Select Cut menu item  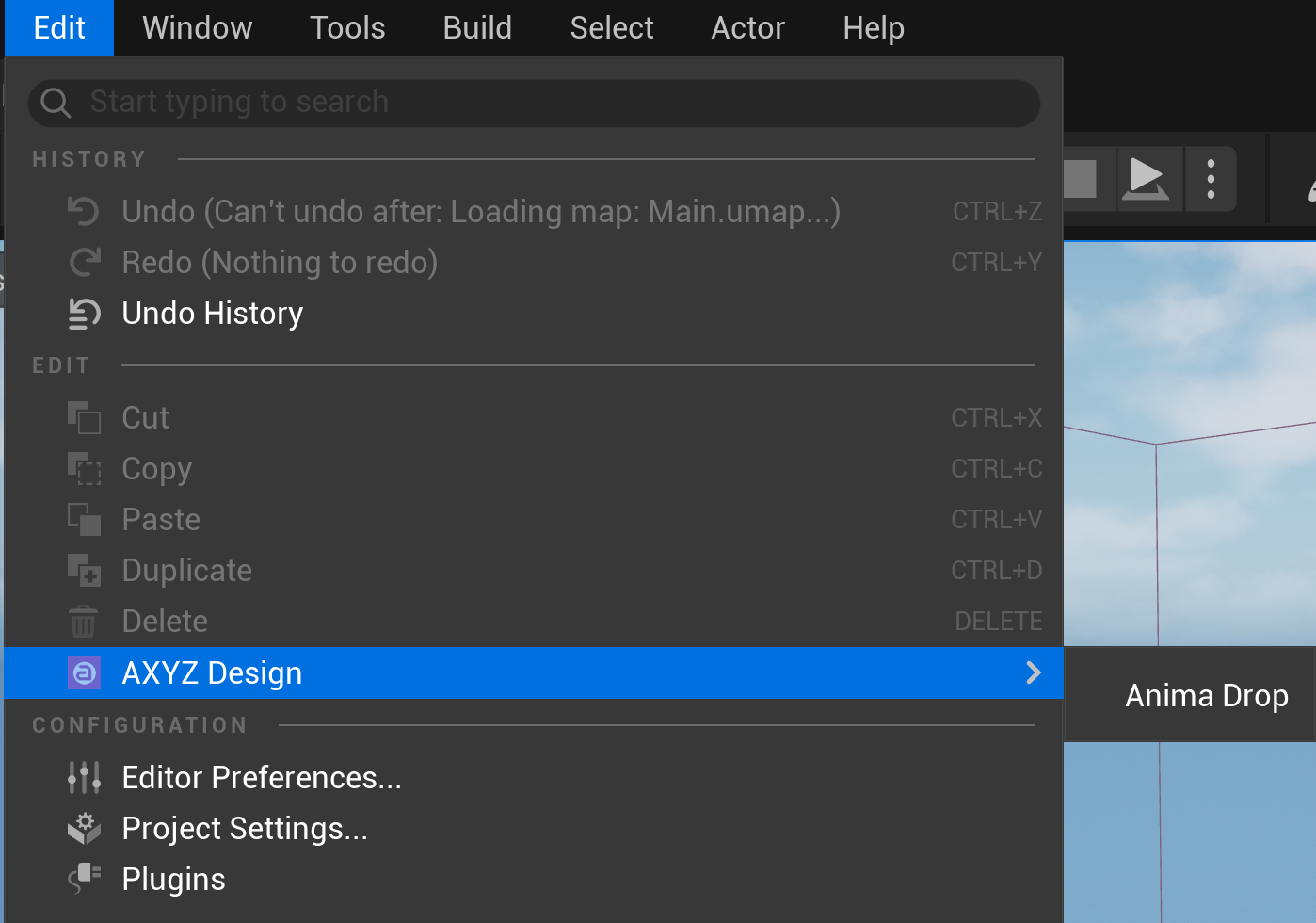534,417
